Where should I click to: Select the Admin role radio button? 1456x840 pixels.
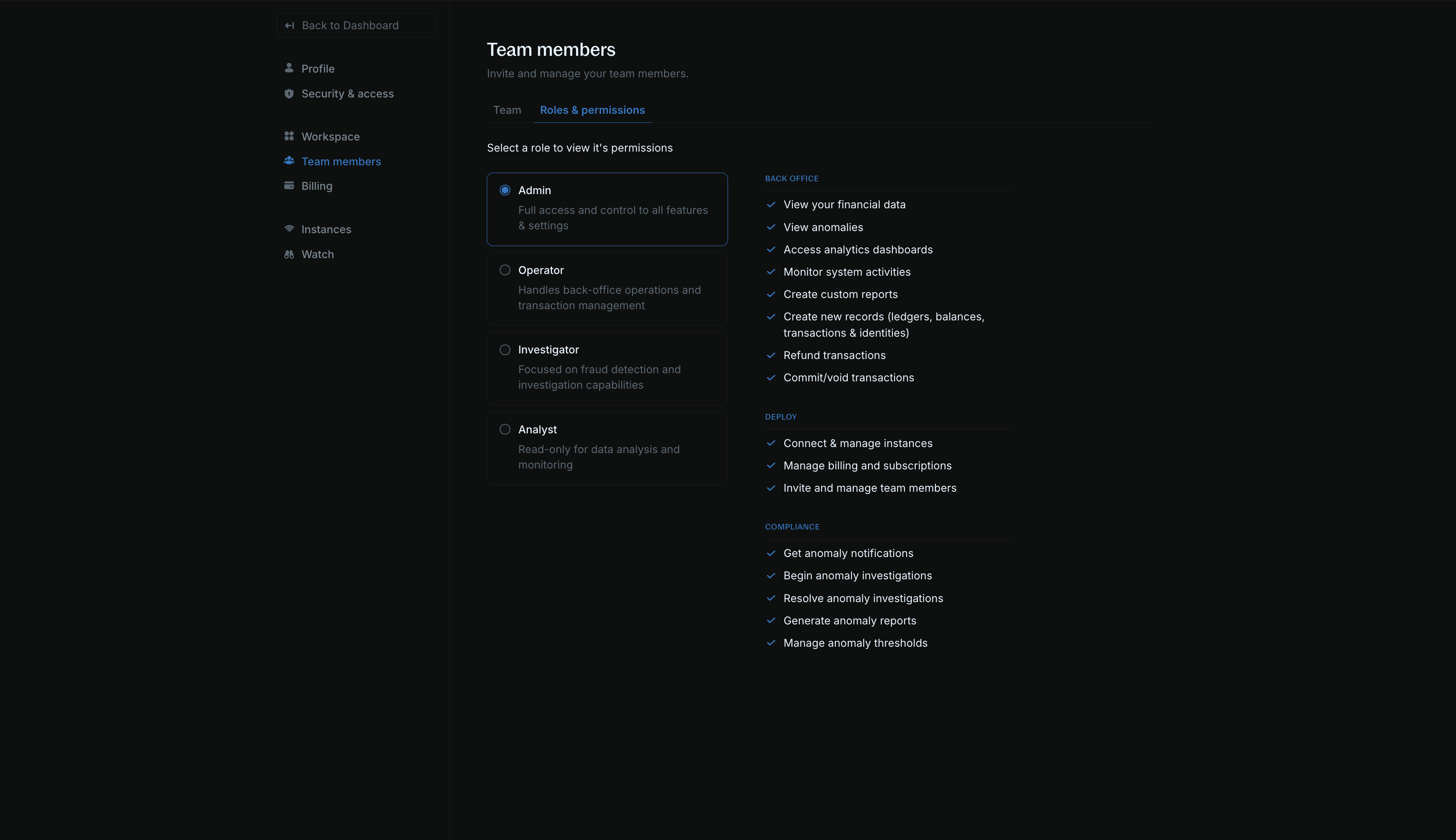[x=505, y=190]
